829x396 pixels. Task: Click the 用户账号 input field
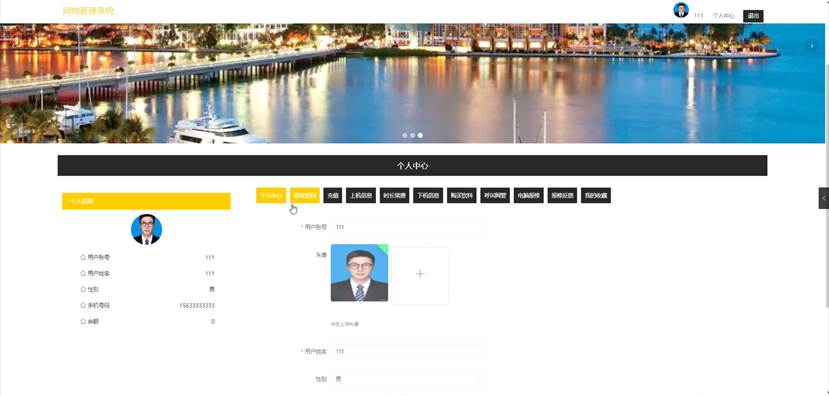(x=408, y=227)
